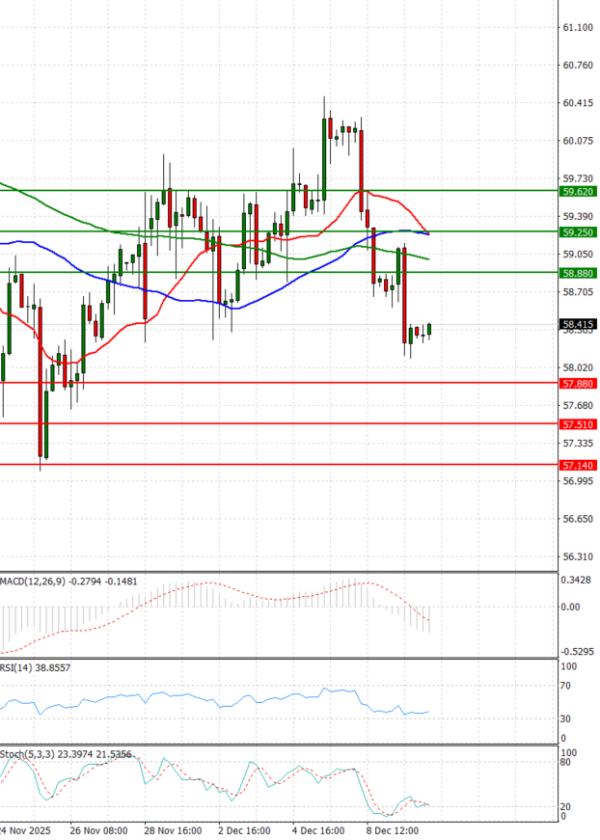Viewport: 600px width, 840px height.
Task: Click the last candlestick on the chart
Action: [429, 330]
